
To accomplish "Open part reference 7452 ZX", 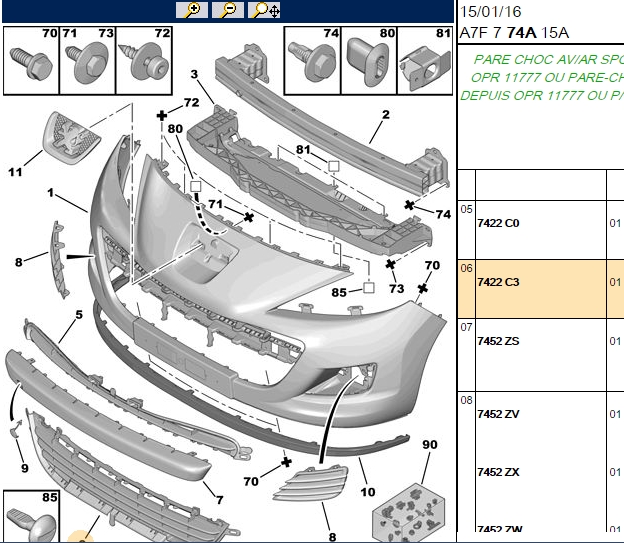I will tap(498, 472).
